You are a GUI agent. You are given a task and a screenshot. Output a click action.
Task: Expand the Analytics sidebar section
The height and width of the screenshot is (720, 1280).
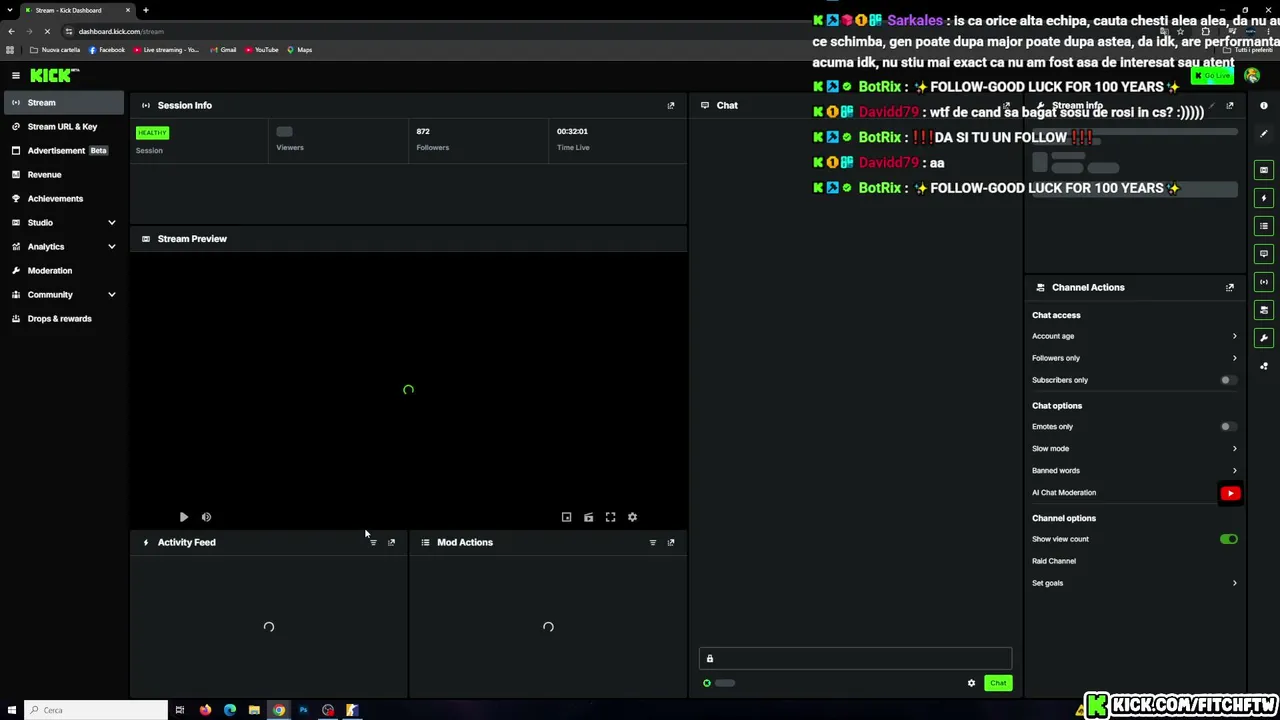64,246
